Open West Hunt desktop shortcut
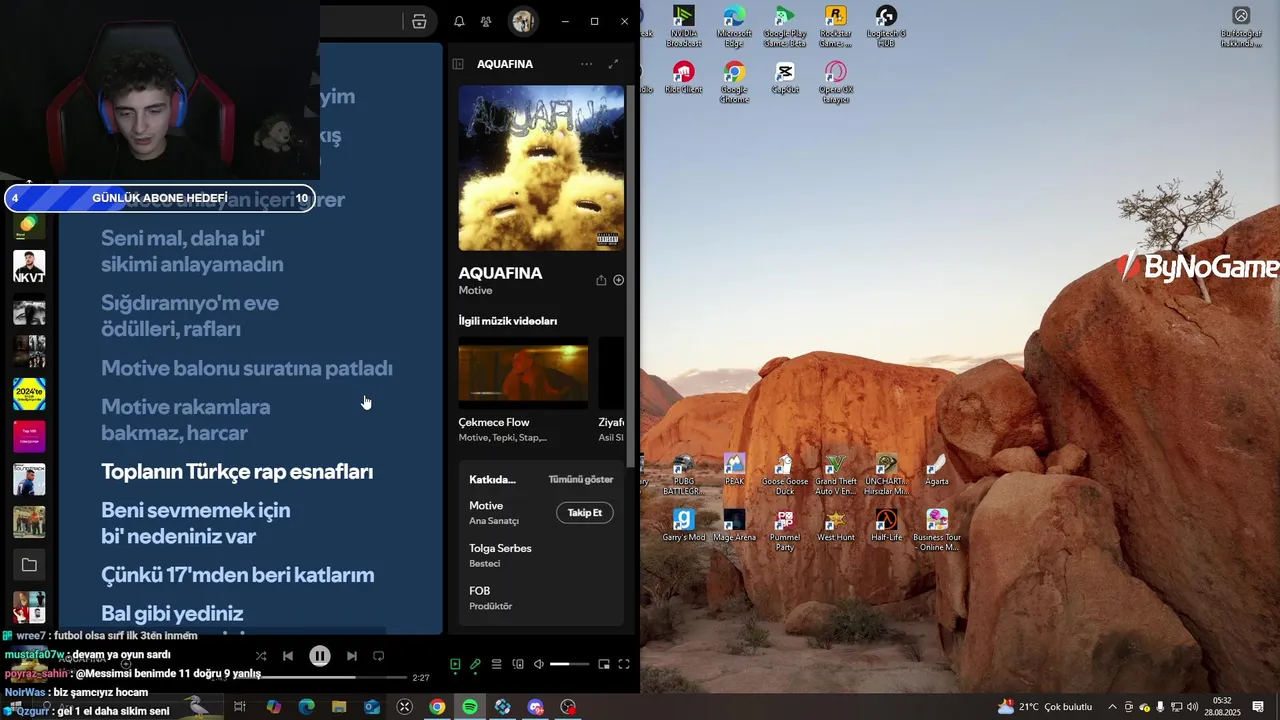 [835, 525]
